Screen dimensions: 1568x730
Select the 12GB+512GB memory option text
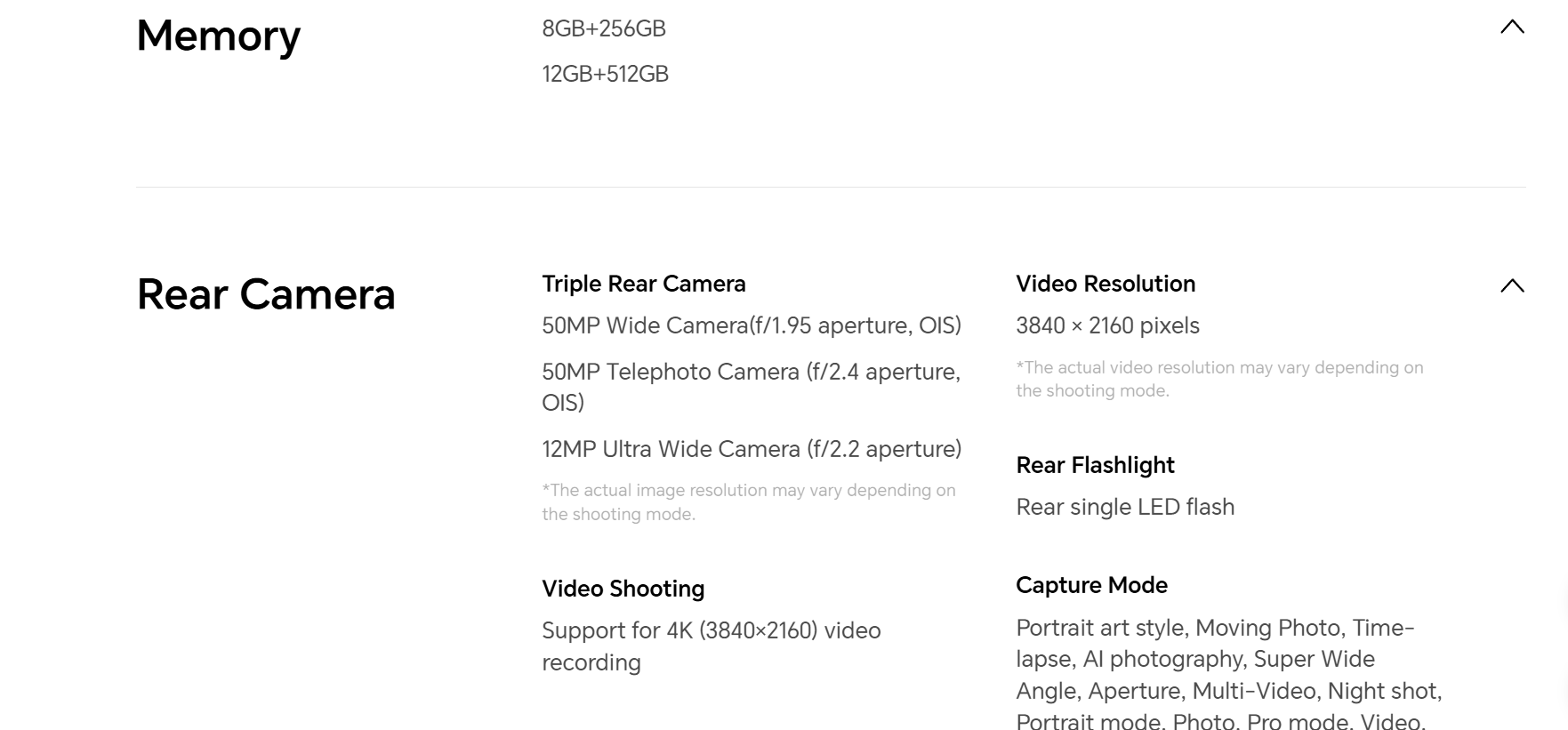coord(605,74)
